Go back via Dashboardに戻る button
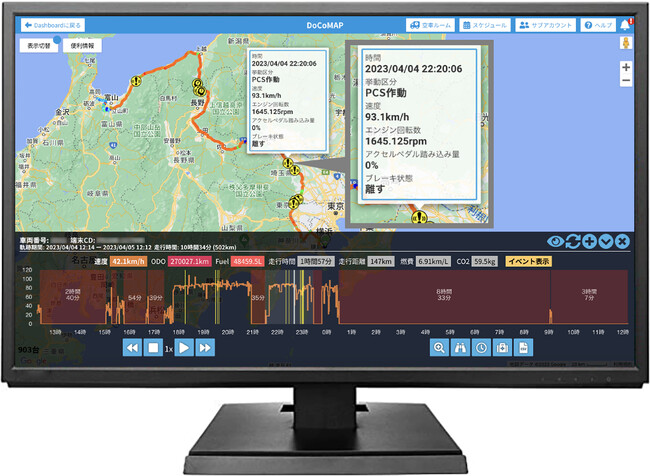 [54, 24]
